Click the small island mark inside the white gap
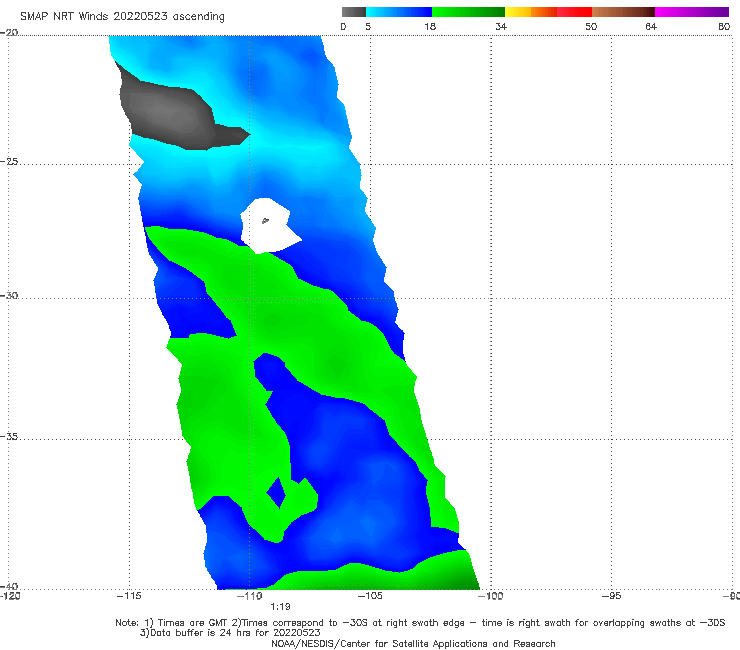Viewport: 740px width, 650px height. [265, 220]
